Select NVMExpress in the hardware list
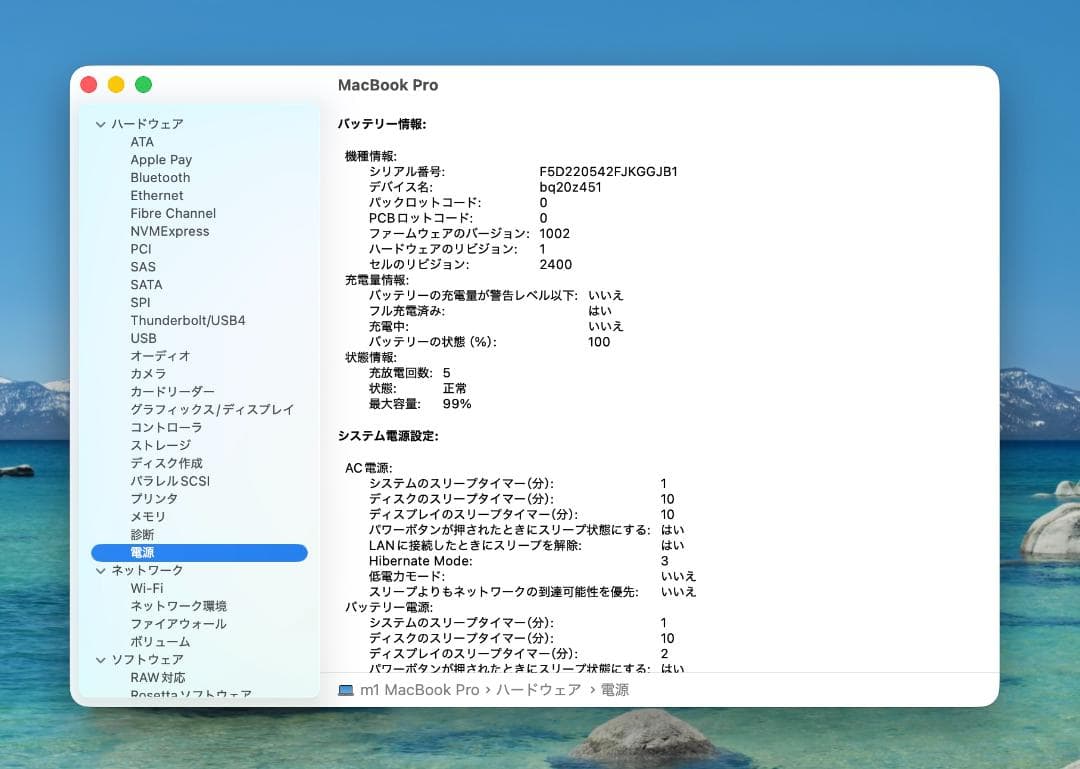The height and width of the screenshot is (769, 1080). tap(172, 231)
